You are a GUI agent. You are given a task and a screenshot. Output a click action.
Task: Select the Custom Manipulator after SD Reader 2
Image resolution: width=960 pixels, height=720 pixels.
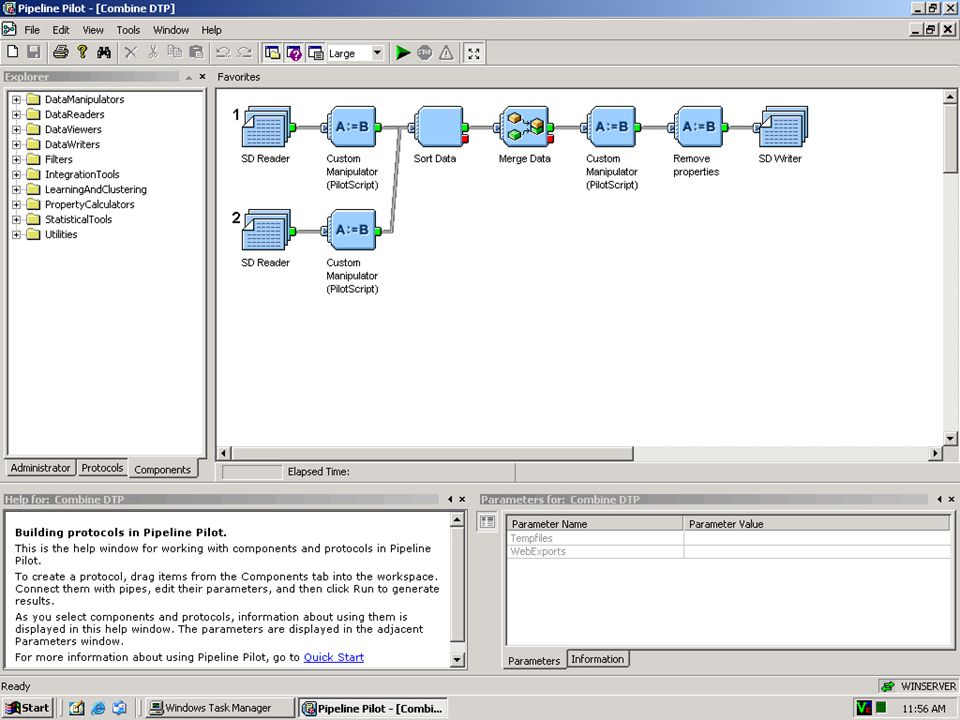pos(352,231)
